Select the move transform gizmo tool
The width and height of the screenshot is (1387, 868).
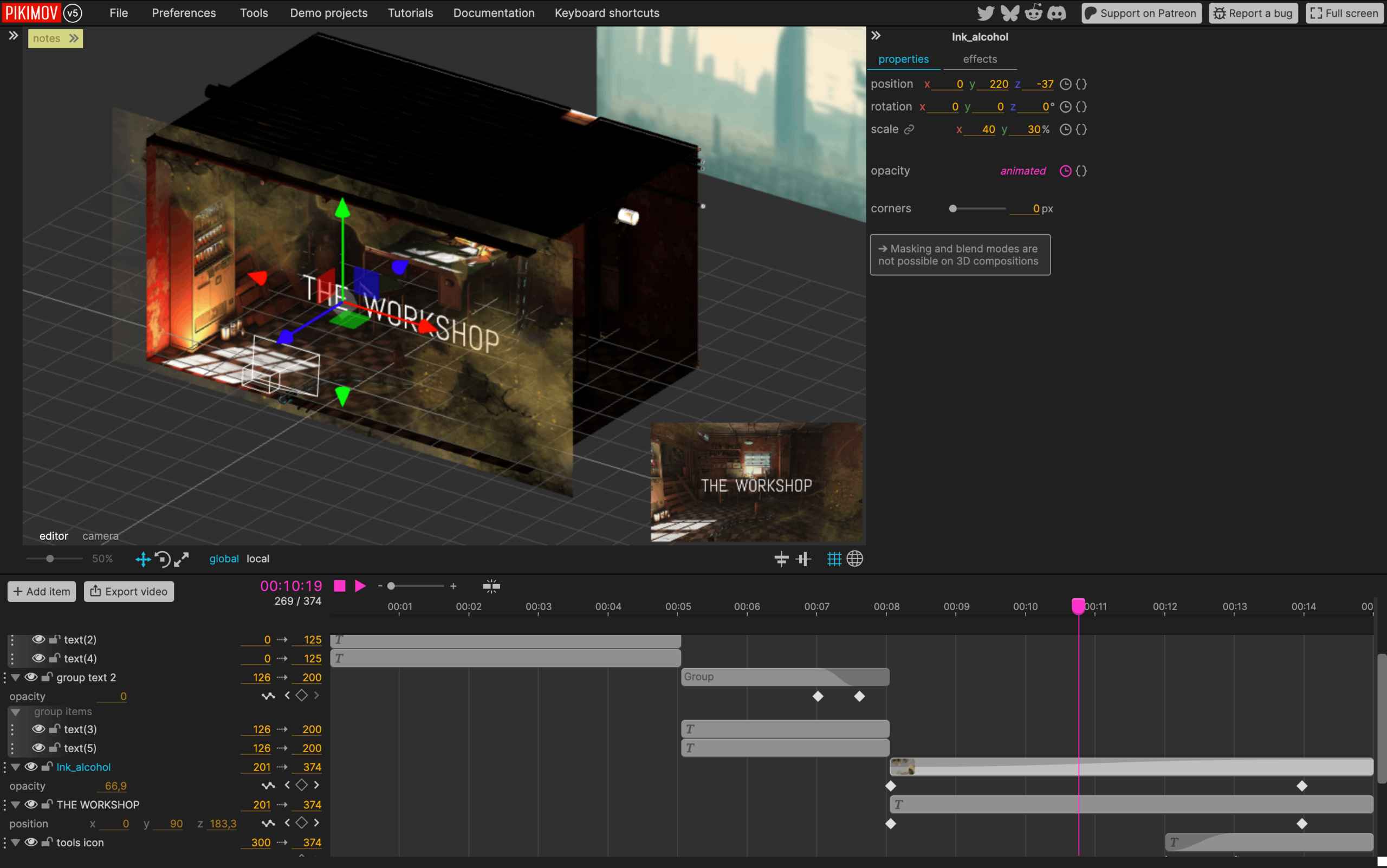pyautogui.click(x=143, y=559)
